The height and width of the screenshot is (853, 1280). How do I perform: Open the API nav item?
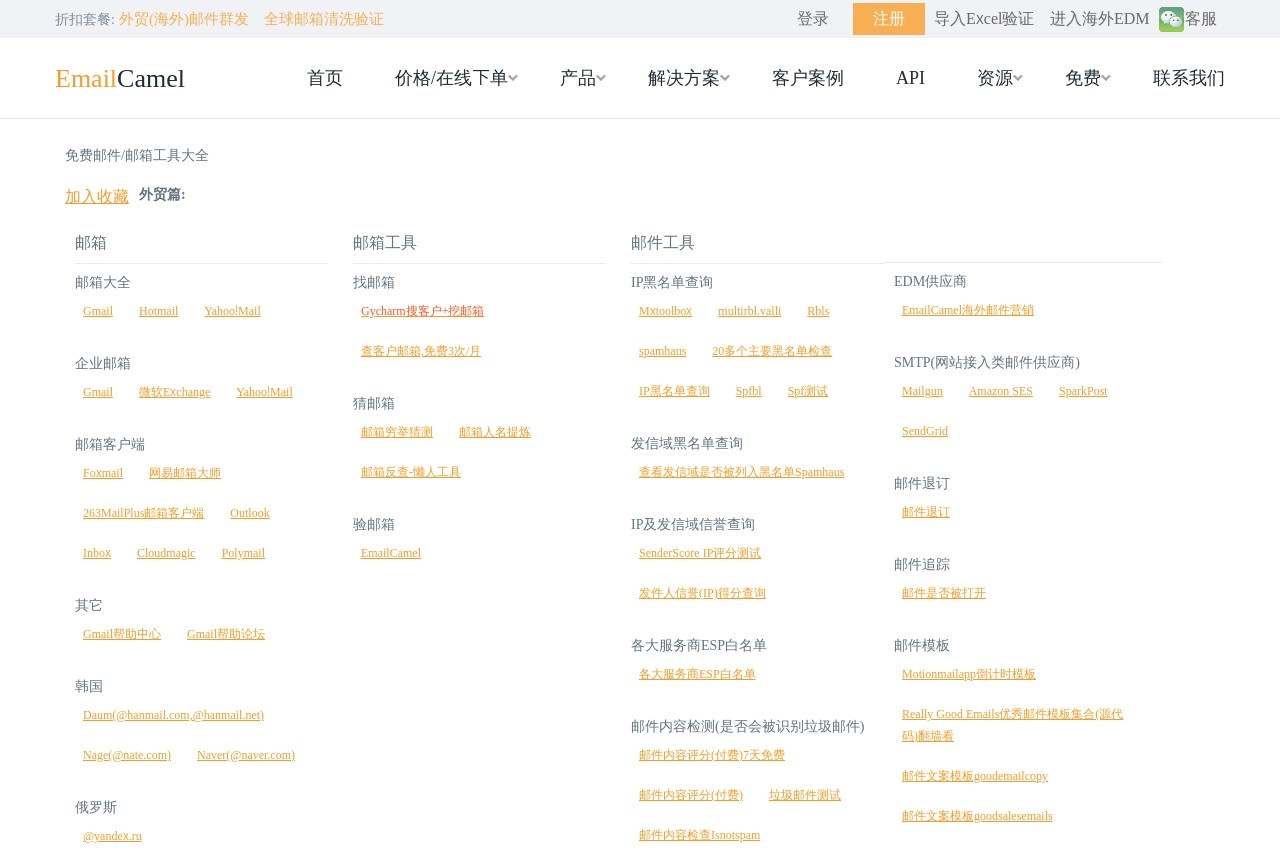[x=910, y=78]
